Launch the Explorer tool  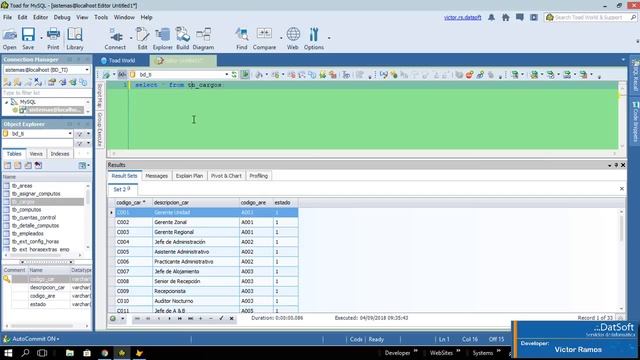[x=162, y=39]
